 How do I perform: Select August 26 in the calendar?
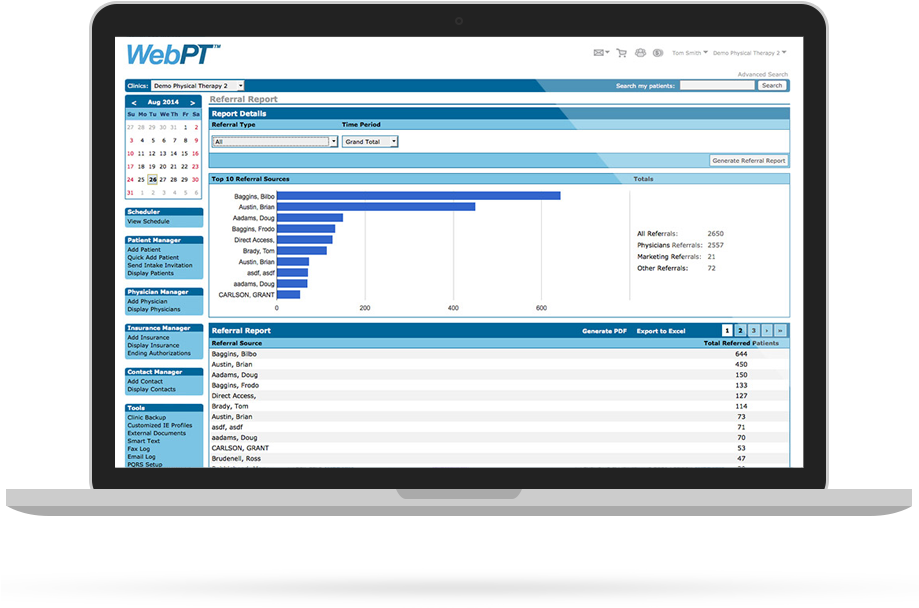pos(152,180)
